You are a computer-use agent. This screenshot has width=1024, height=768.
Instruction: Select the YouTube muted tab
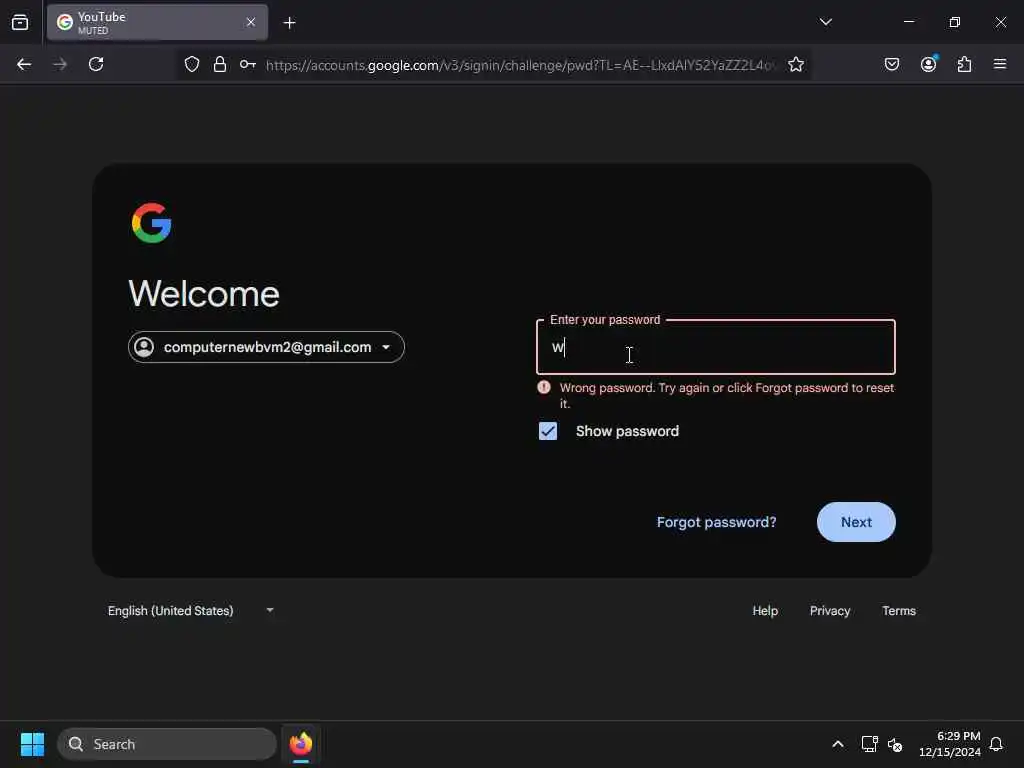click(x=157, y=22)
